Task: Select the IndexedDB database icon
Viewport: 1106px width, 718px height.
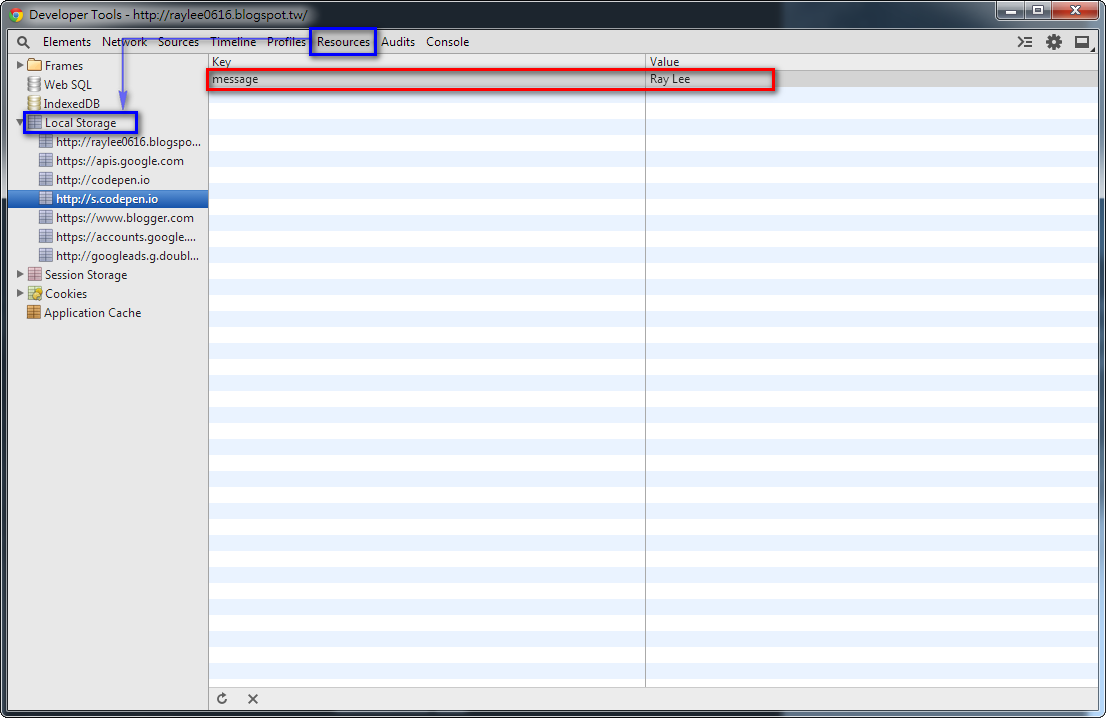Action: (x=33, y=103)
